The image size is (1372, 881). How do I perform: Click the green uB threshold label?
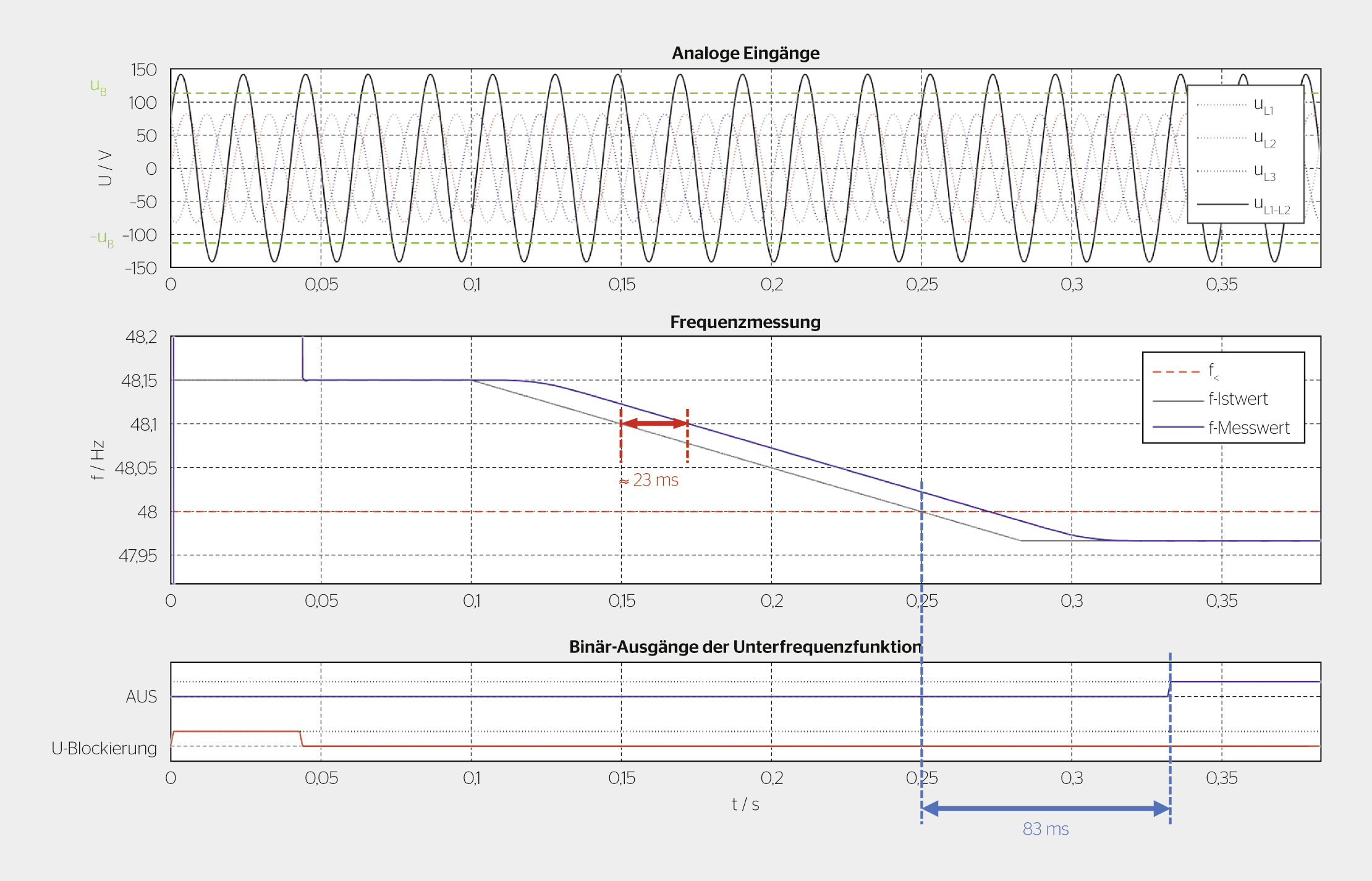point(99,87)
